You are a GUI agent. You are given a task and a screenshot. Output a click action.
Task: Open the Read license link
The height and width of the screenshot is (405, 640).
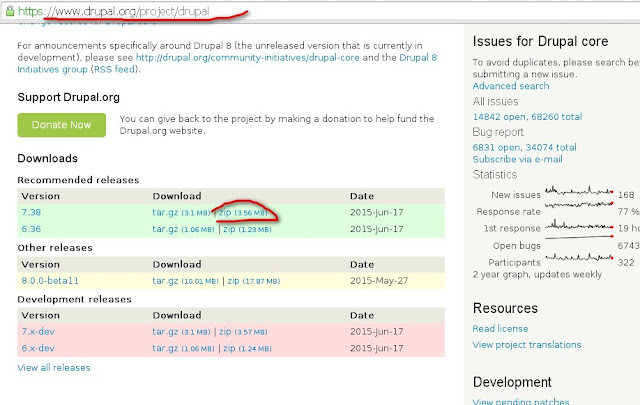[x=500, y=329]
